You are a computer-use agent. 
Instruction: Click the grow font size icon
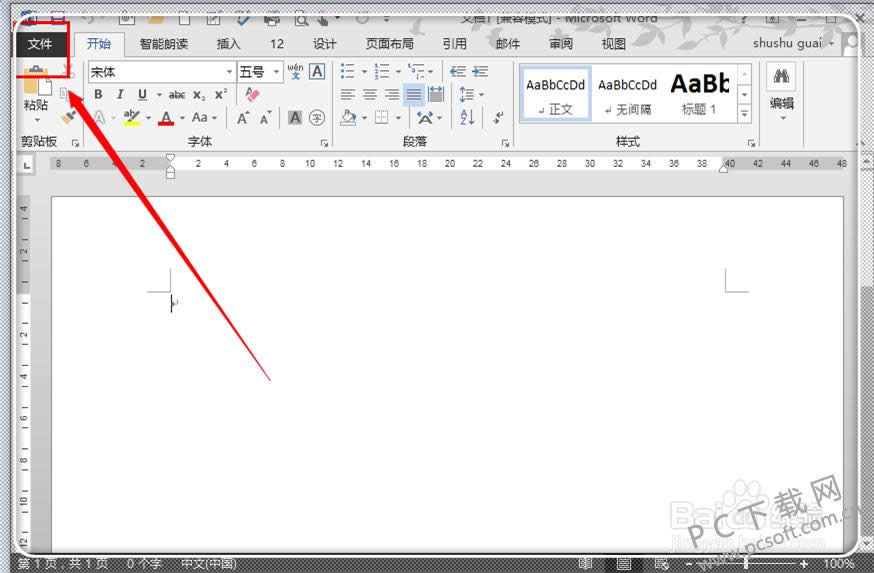(243, 118)
